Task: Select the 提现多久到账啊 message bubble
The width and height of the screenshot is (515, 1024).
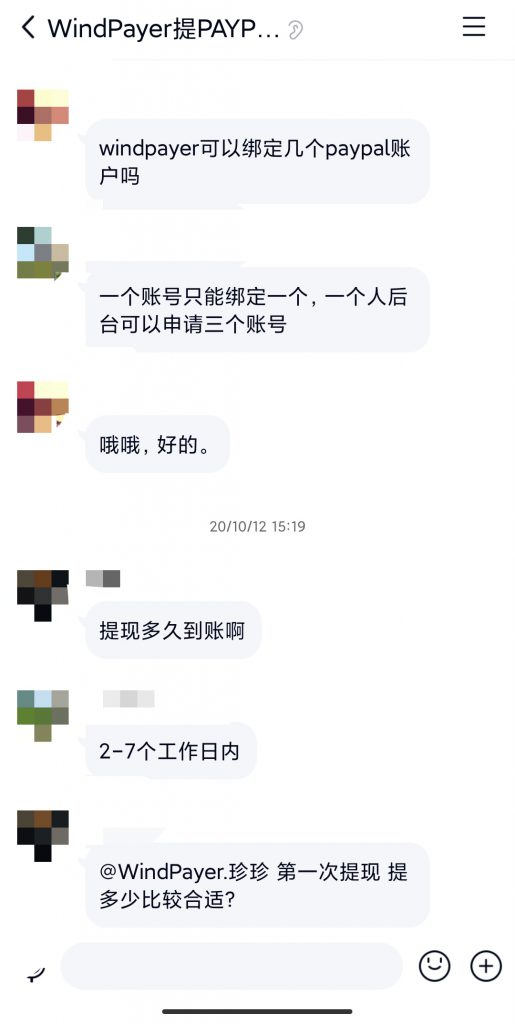Action: click(x=173, y=631)
